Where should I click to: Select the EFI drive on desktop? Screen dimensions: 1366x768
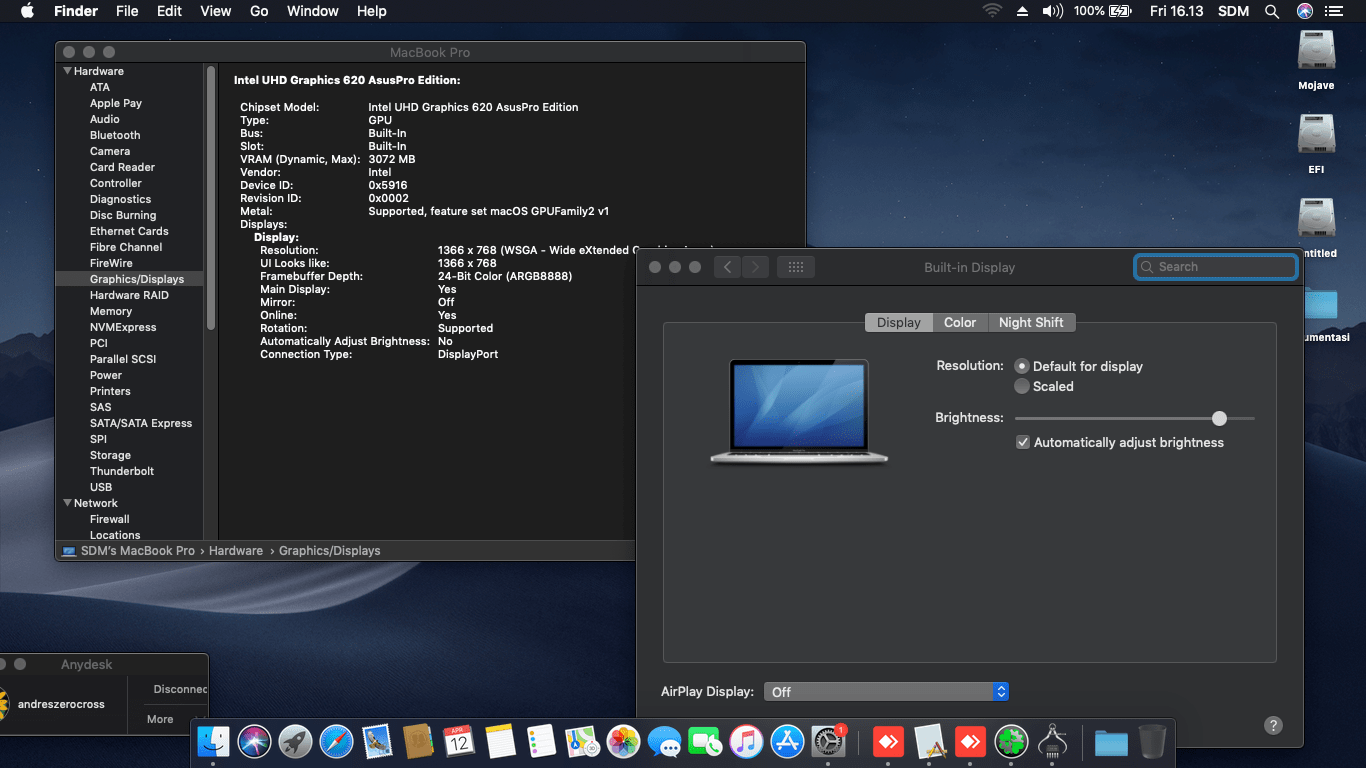tap(1316, 144)
